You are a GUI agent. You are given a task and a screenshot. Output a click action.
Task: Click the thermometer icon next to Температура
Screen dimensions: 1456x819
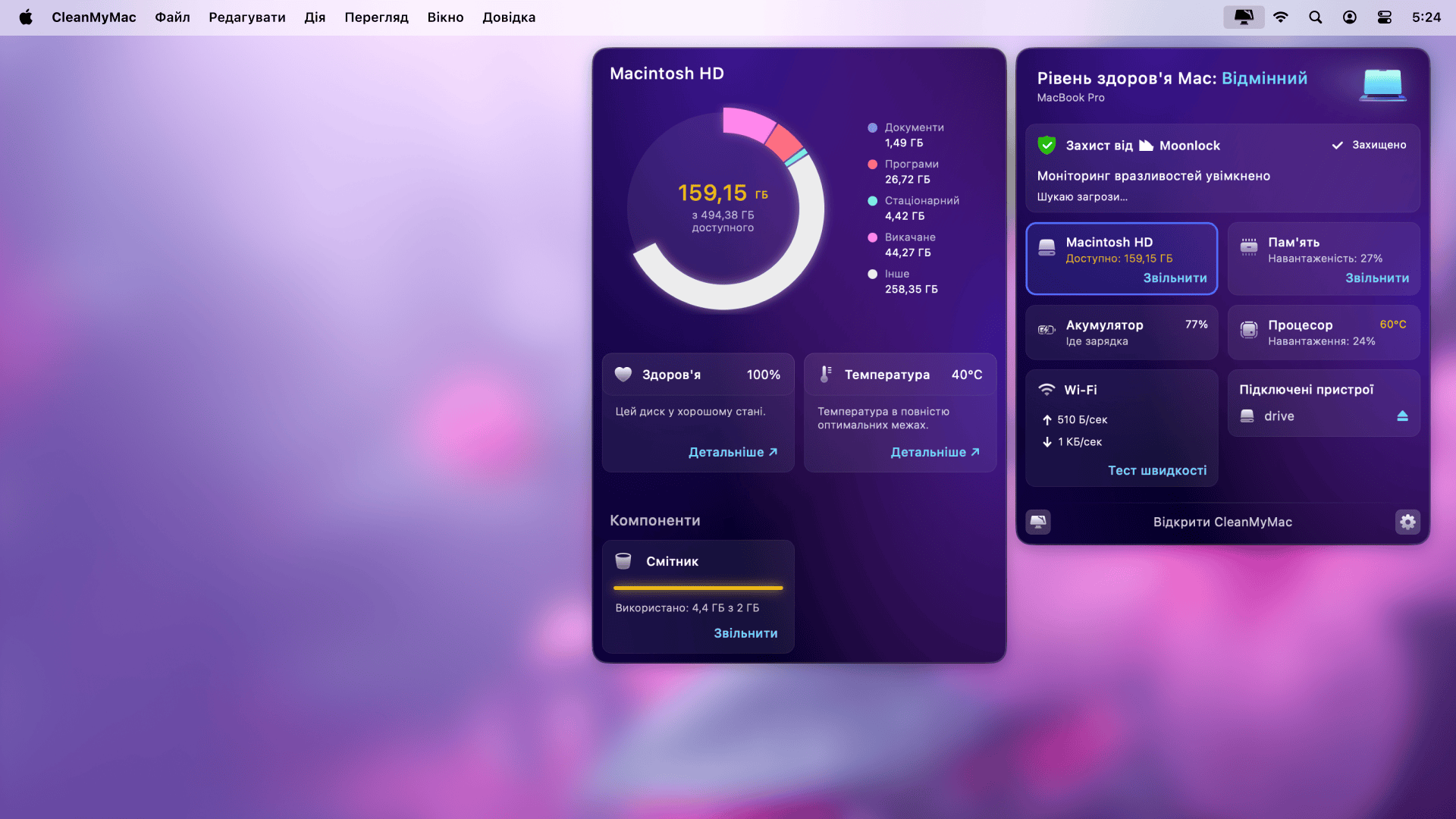(825, 374)
